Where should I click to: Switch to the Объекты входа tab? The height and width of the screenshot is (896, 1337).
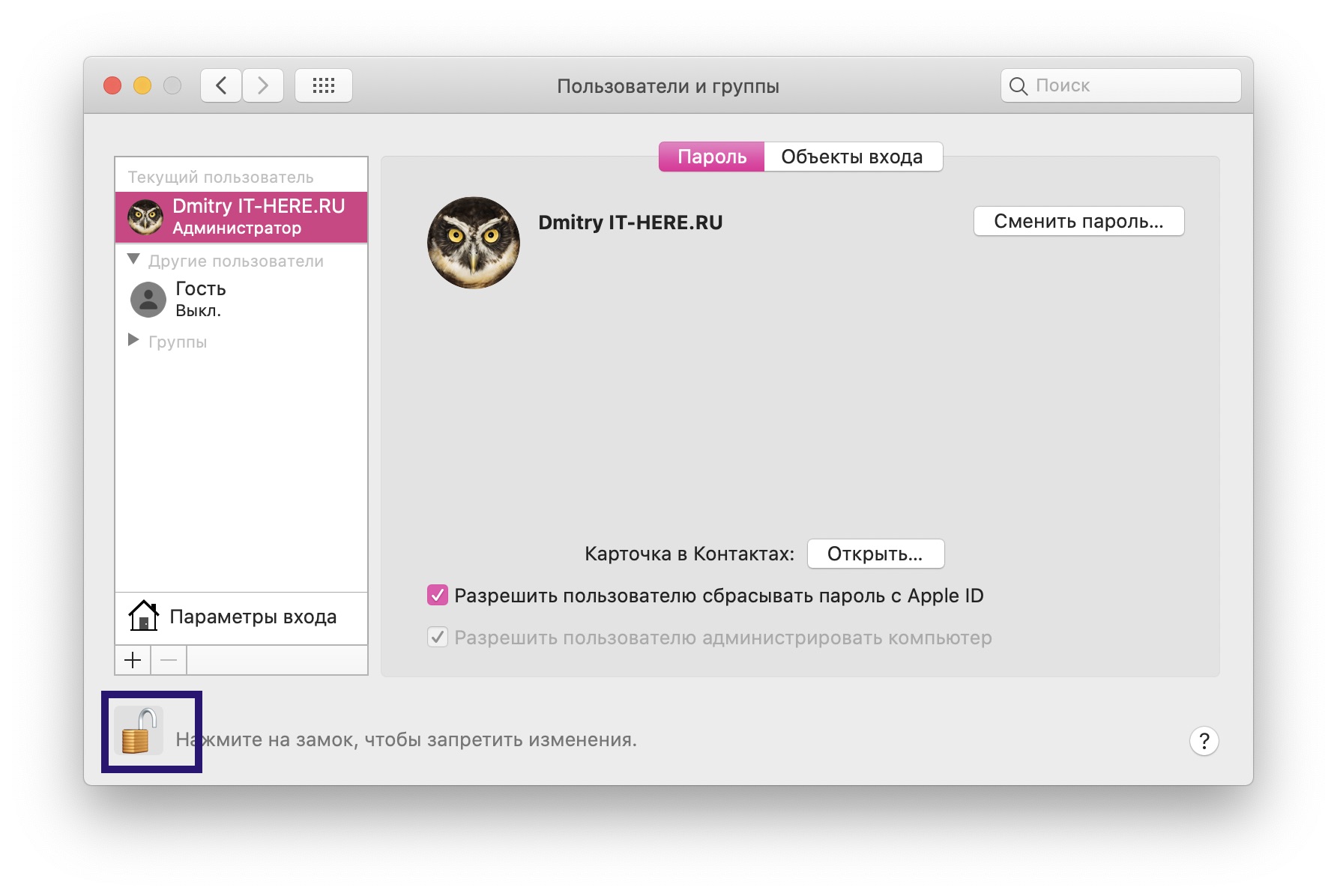point(852,157)
